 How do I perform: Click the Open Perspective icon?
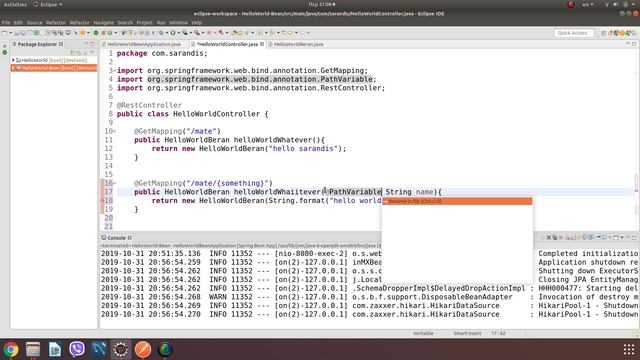tap(603, 33)
